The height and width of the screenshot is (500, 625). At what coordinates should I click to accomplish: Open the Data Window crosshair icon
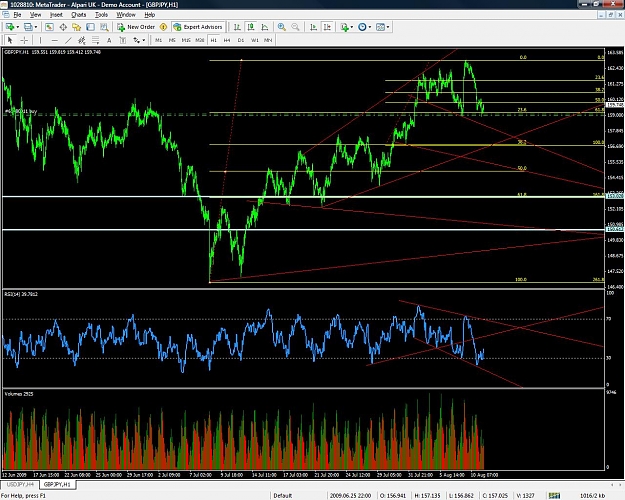63,27
